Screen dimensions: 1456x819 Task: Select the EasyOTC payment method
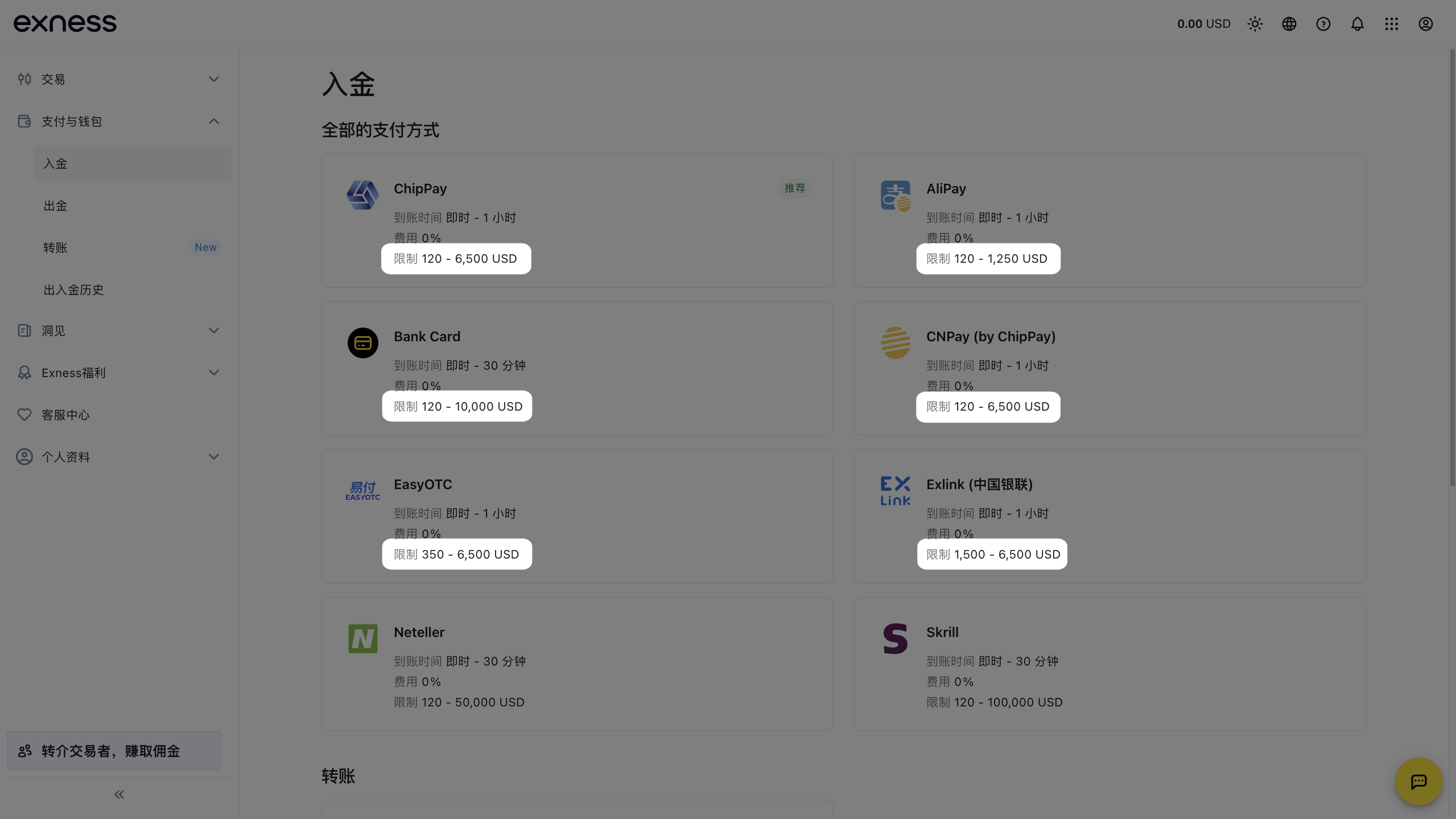(x=578, y=516)
